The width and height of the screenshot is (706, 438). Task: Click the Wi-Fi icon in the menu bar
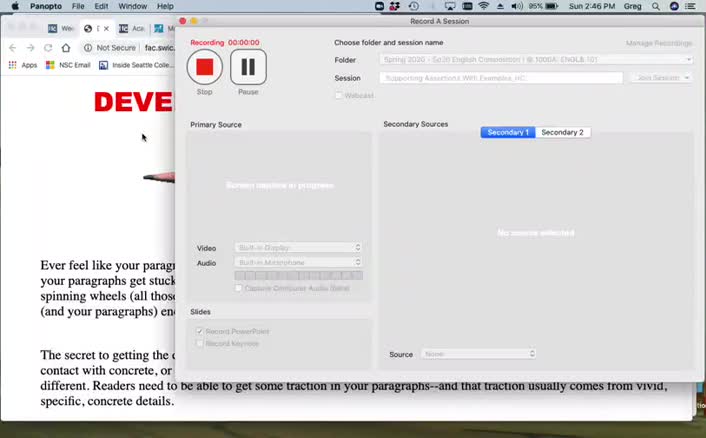[484, 6]
